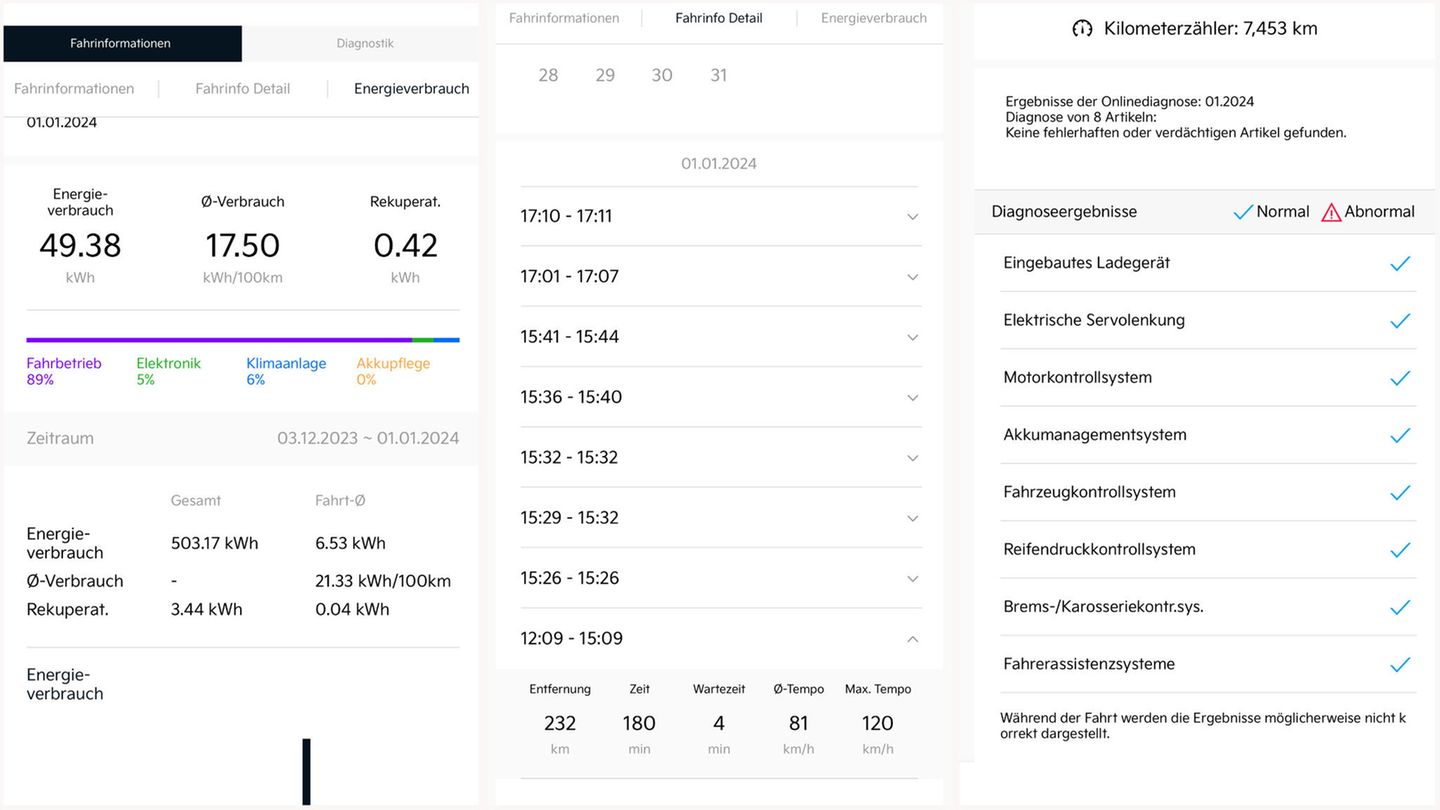Screen dimensions: 1440x810
Task: Click checkmark beside Reifendruckkontrollsystem
Action: 1400,550
